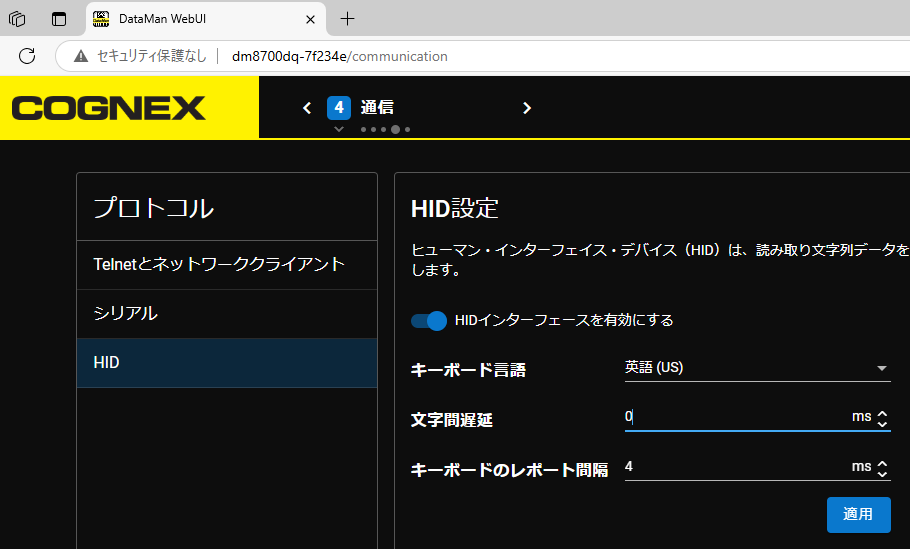This screenshot has width=910, height=549.
Task: Decrease キーボードのレポート間隔 with down arrow
Action: (882, 473)
